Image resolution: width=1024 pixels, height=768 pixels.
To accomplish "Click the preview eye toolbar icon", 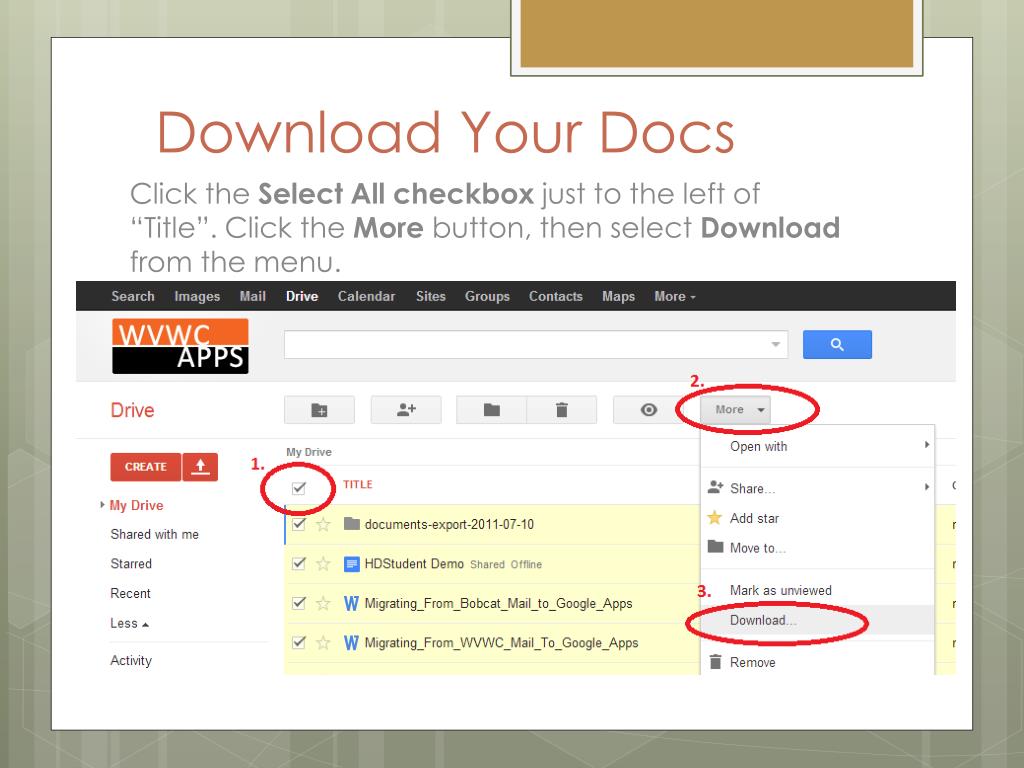I will (x=648, y=410).
